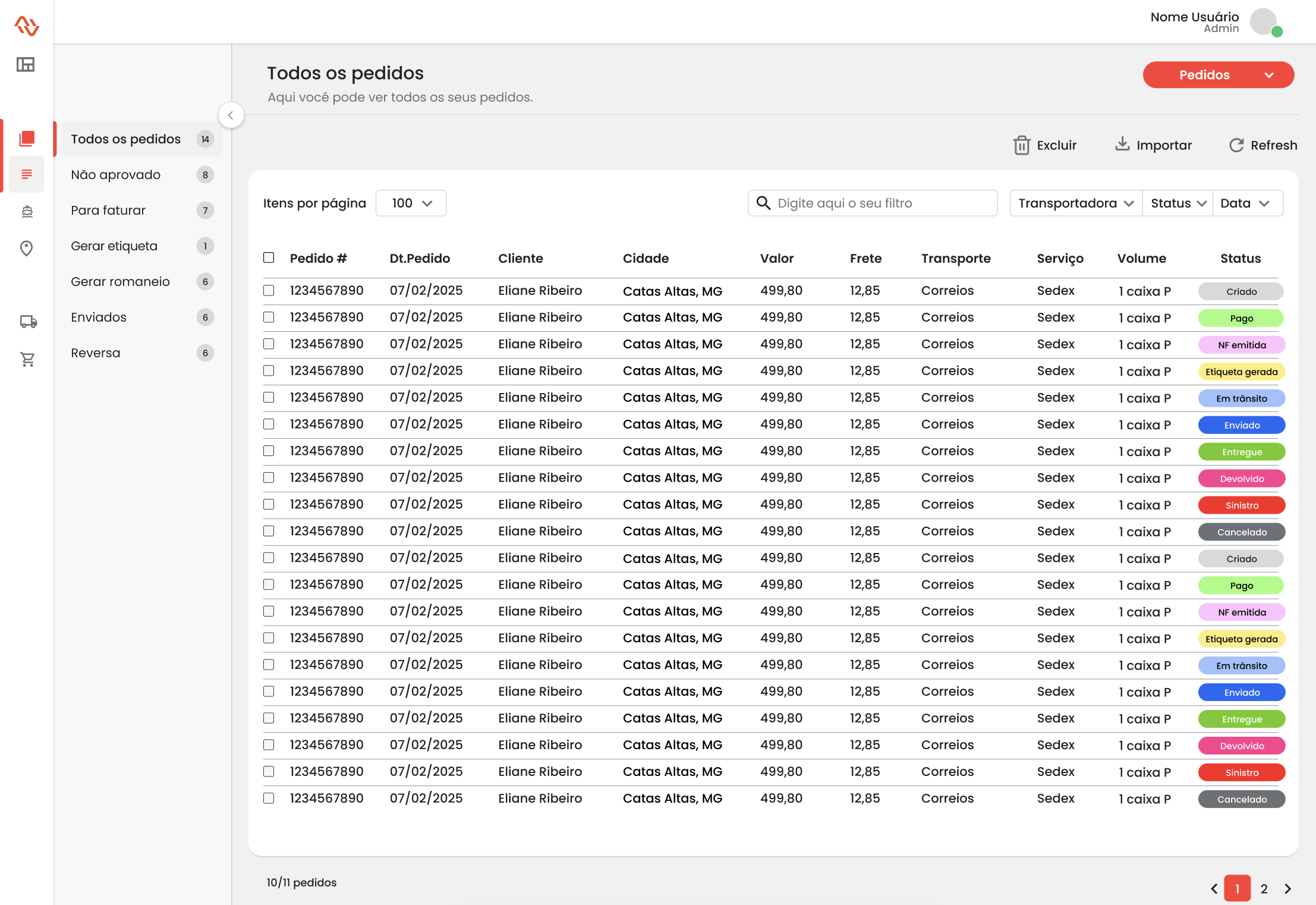Click the trash Excluir icon
Viewport: 1316px width, 905px height.
[x=1021, y=146]
